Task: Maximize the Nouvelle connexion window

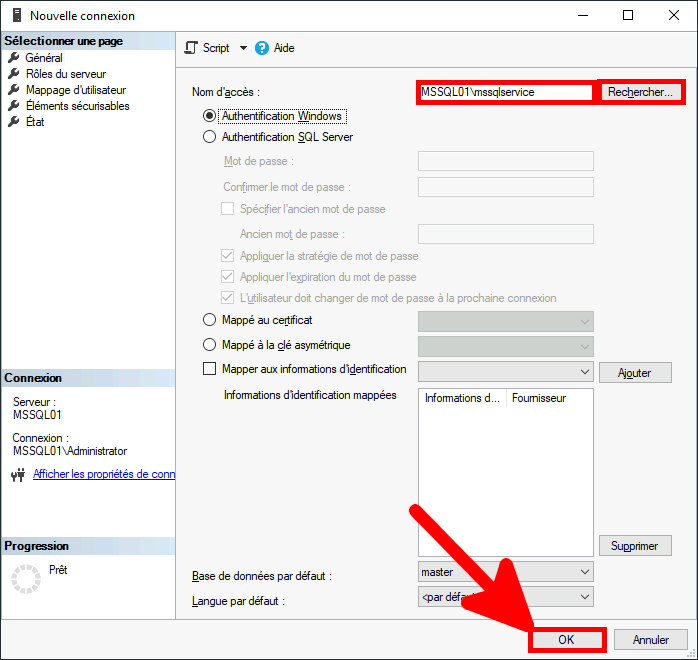Action: [x=628, y=15]
